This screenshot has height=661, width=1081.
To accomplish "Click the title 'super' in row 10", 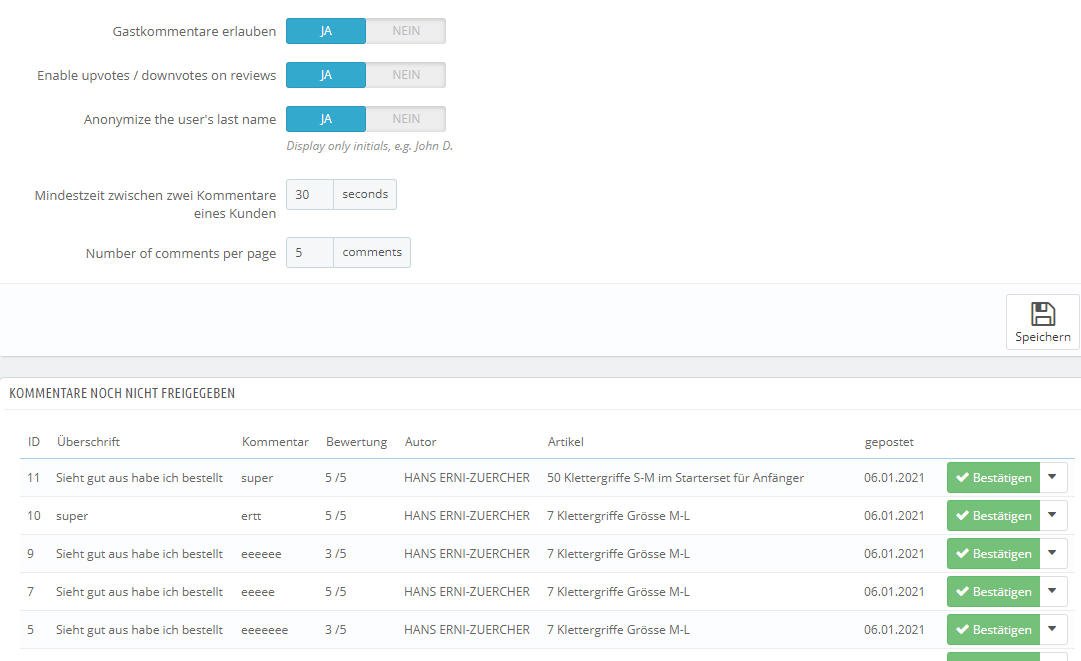I will coord(72,516).
